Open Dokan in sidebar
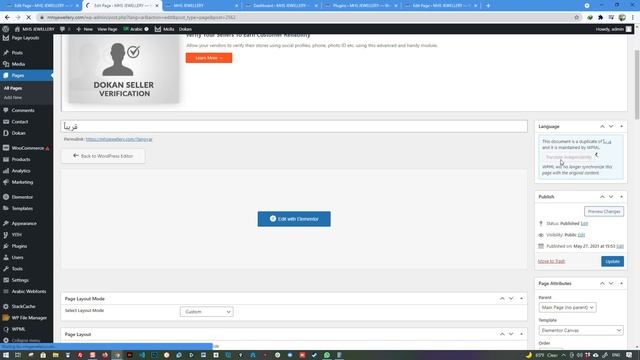 [x=19, y=133]
